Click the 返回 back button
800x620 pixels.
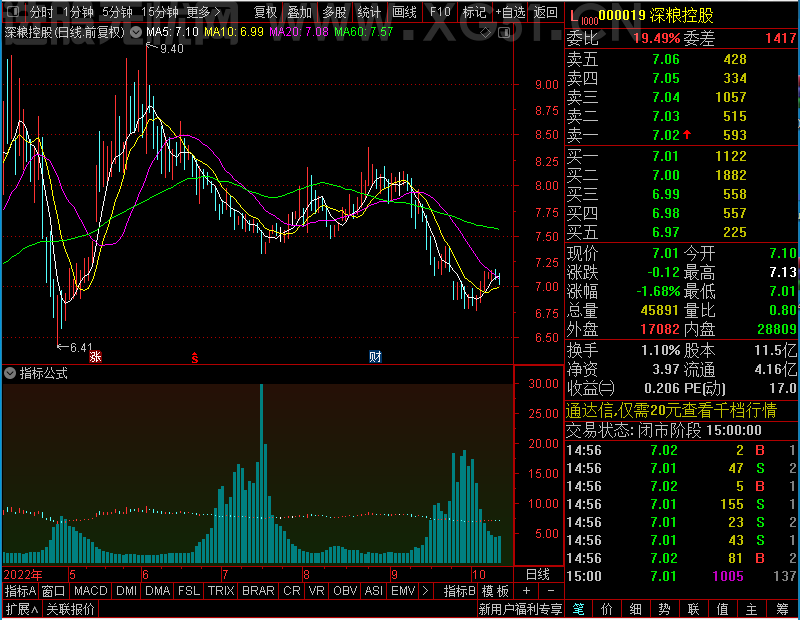point(545,12)
